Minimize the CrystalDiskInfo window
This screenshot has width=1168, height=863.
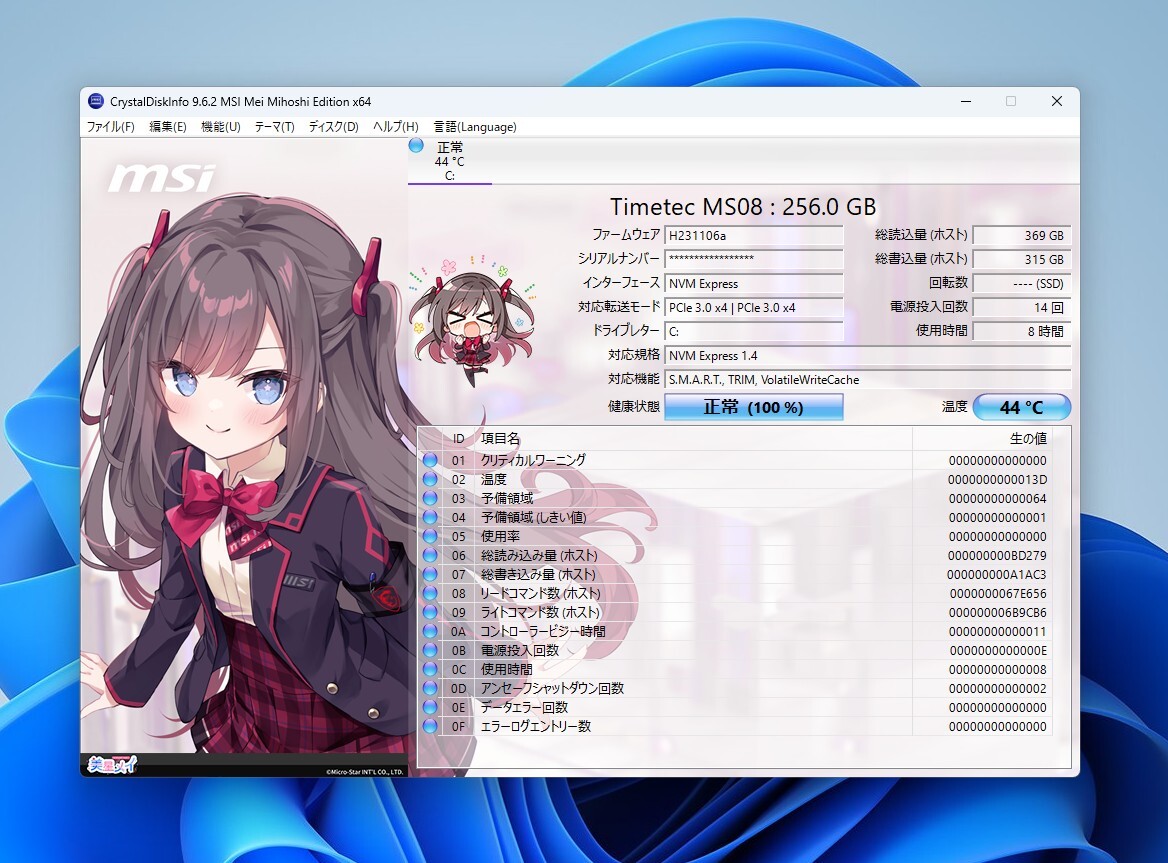(966, 101)
